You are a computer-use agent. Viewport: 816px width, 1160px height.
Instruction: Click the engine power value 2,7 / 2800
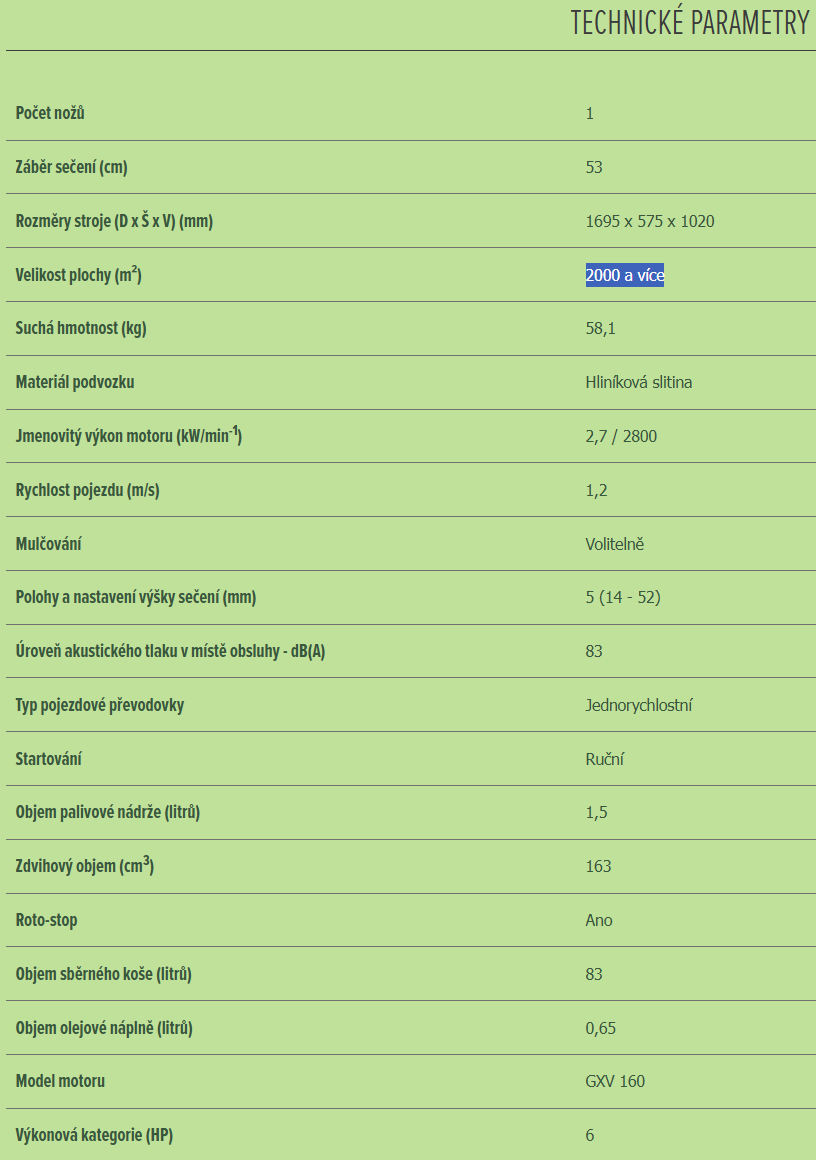(621, 436)
